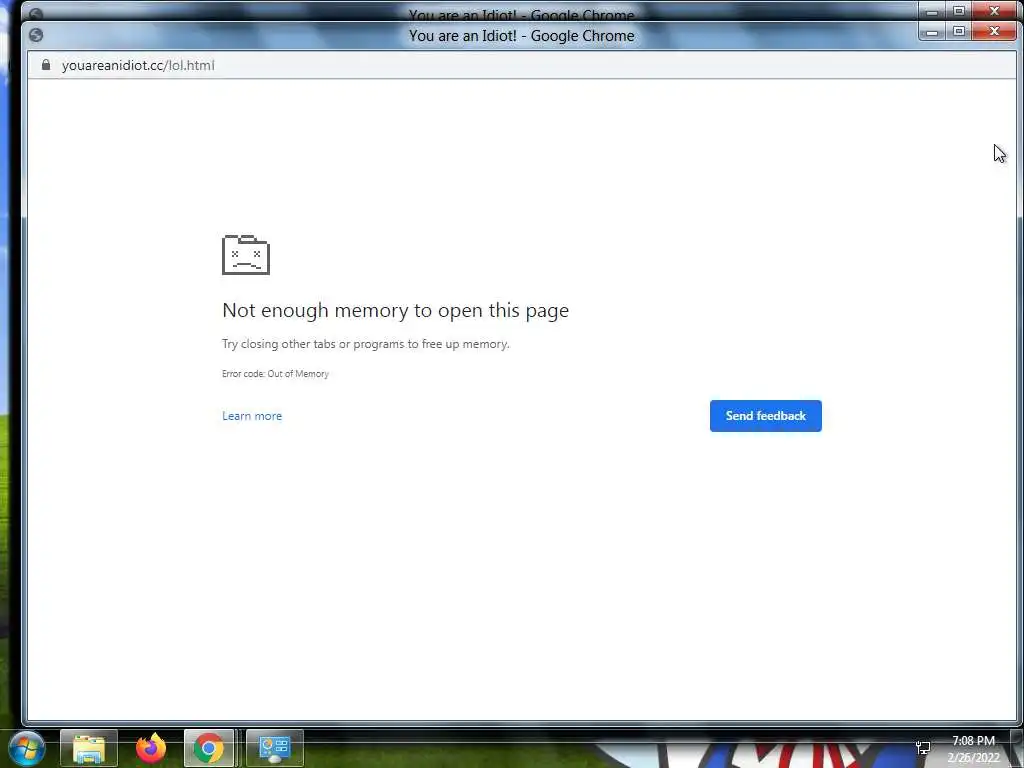1024x768 pixels.
Task: Click the sad folder crash icon
Action: (x=246, y=255)
